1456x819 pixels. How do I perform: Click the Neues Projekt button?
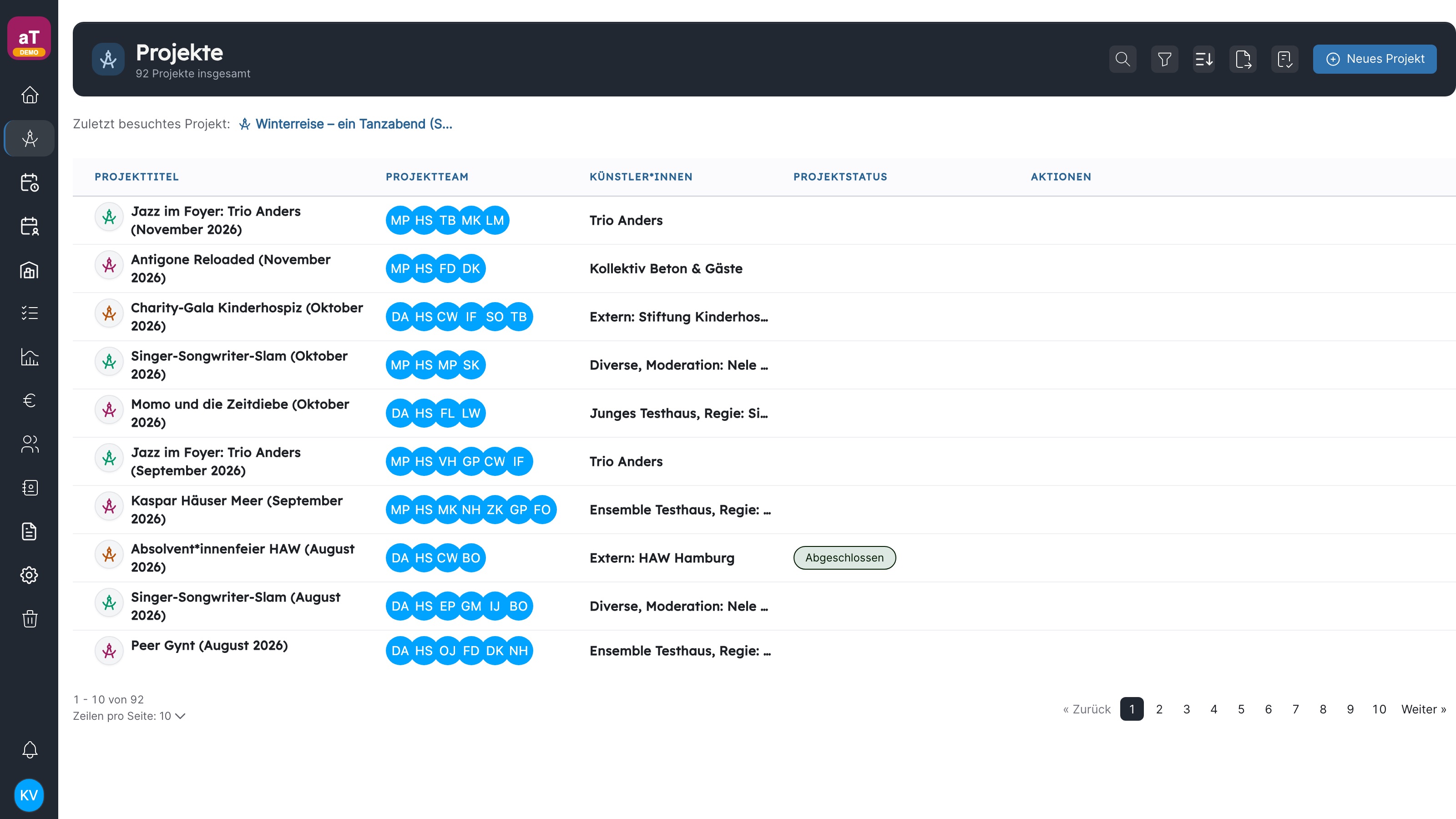pyautogui.click(x=1375, y=59)
